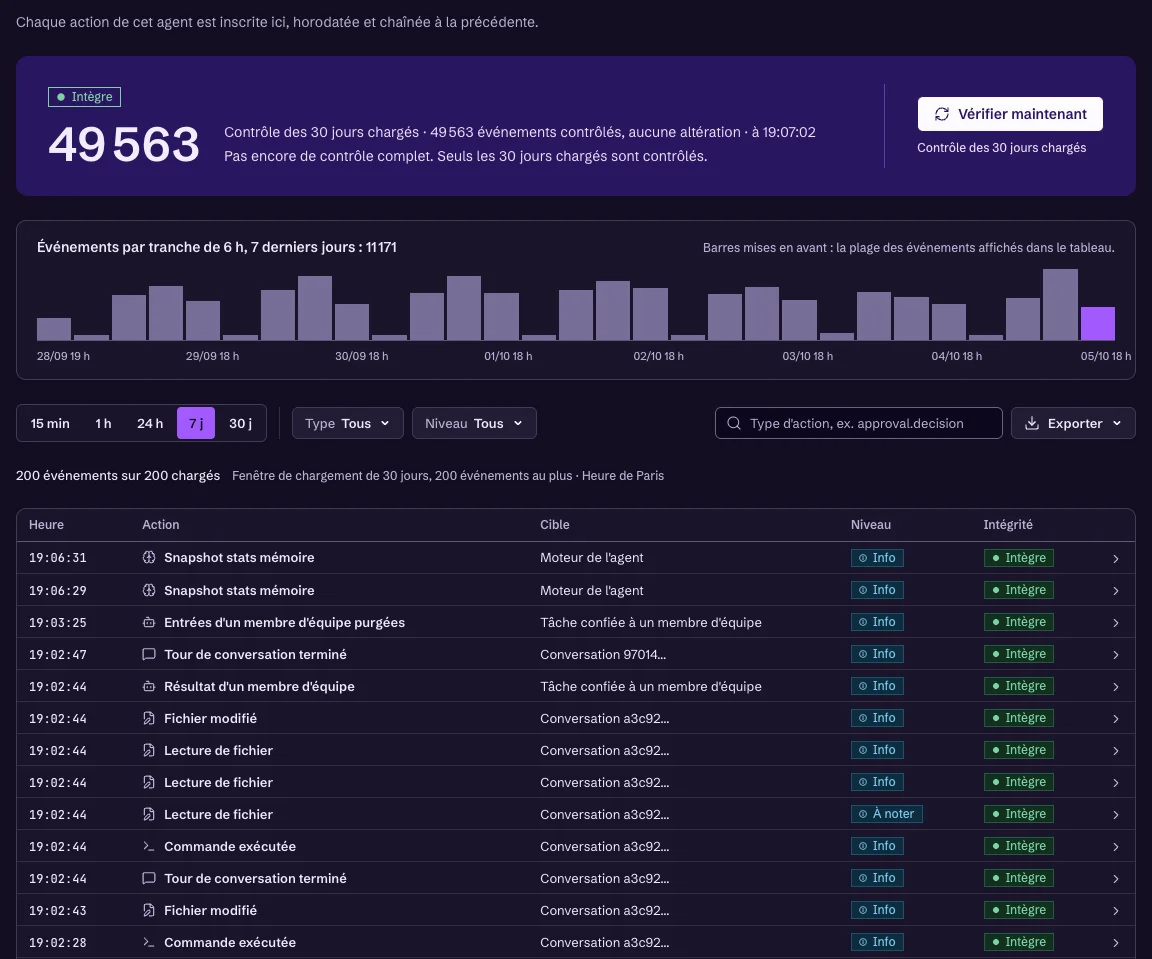
Task: Expand the 19:06:31 Snapshot stats mémoire row chevron
Action: (1115, 558)
